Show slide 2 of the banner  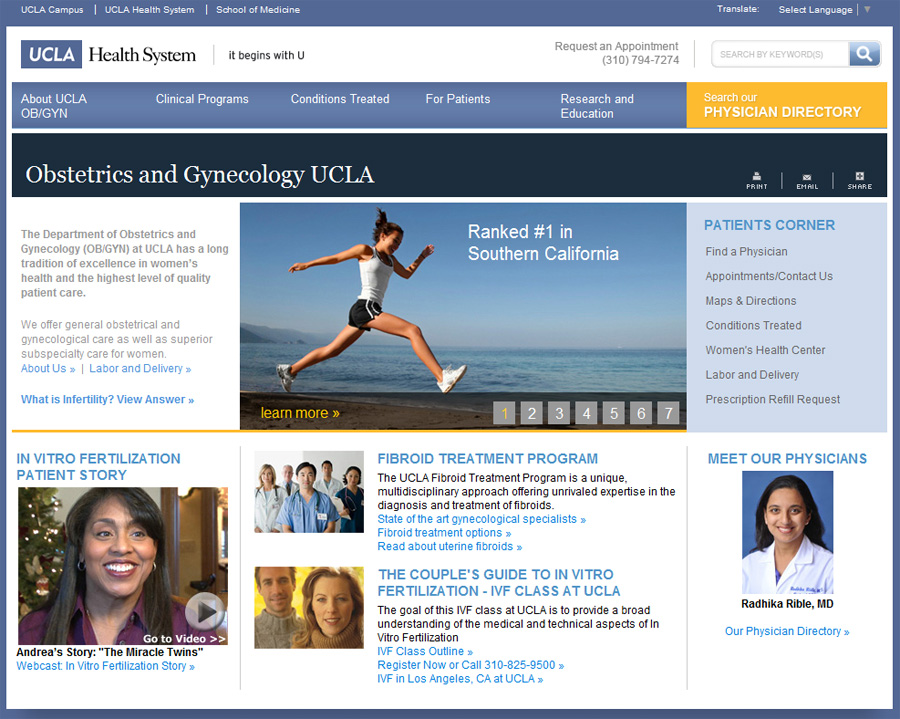click(x=532, y=413)
